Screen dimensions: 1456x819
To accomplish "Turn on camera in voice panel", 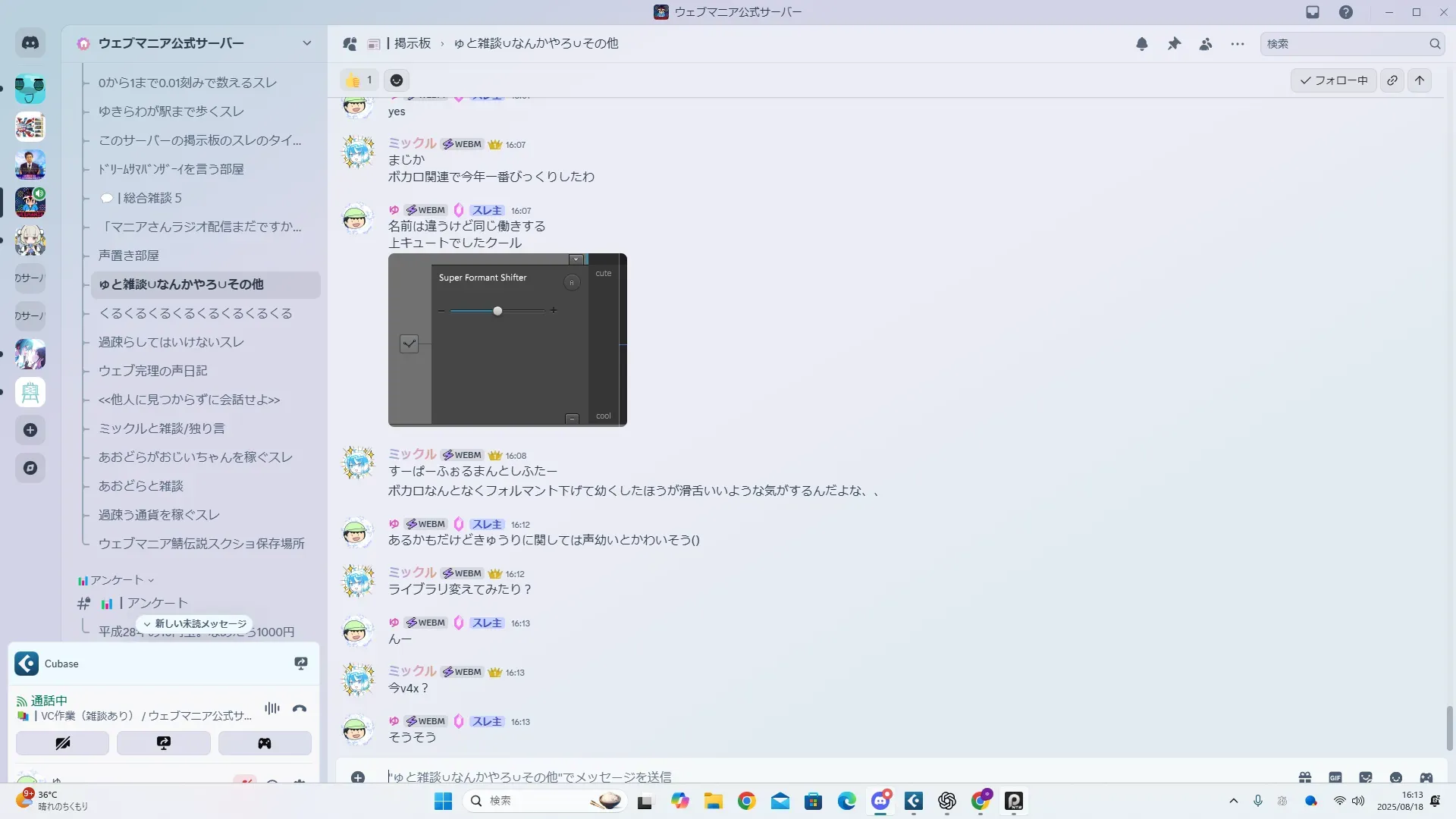I will click(62, 743).
